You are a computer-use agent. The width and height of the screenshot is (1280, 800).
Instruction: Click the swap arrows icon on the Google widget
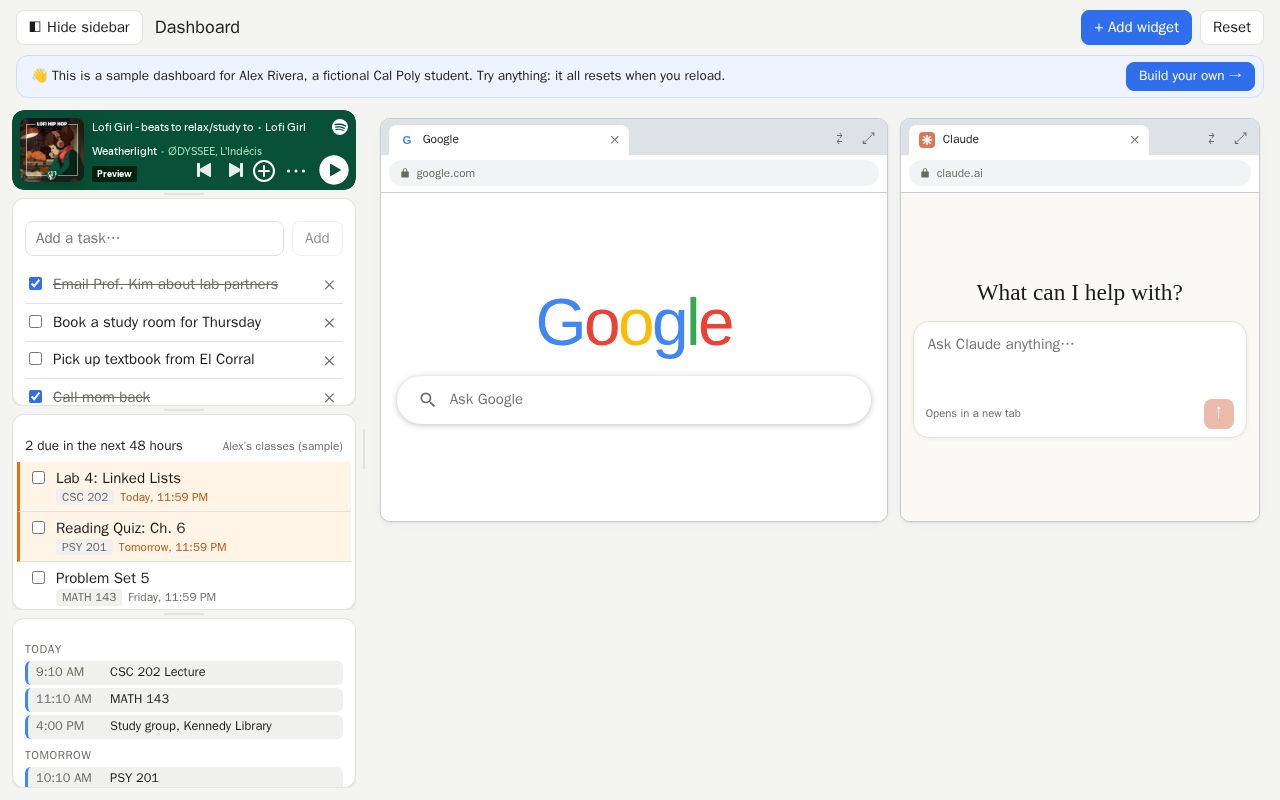click(839, 139)
